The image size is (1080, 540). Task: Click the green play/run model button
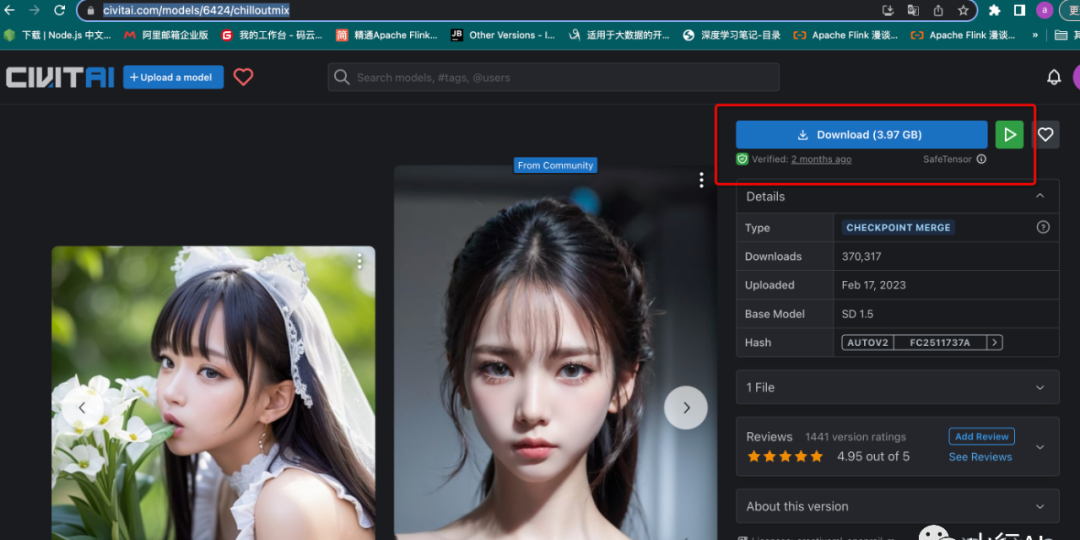coord(1010,135)
